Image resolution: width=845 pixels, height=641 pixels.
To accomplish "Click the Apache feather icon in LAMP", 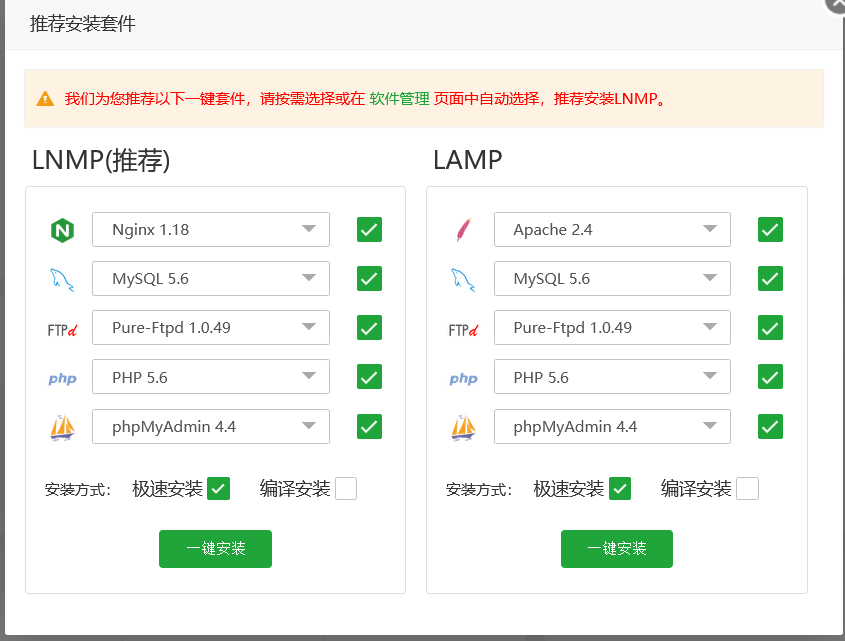I will (x=464, y=230).
